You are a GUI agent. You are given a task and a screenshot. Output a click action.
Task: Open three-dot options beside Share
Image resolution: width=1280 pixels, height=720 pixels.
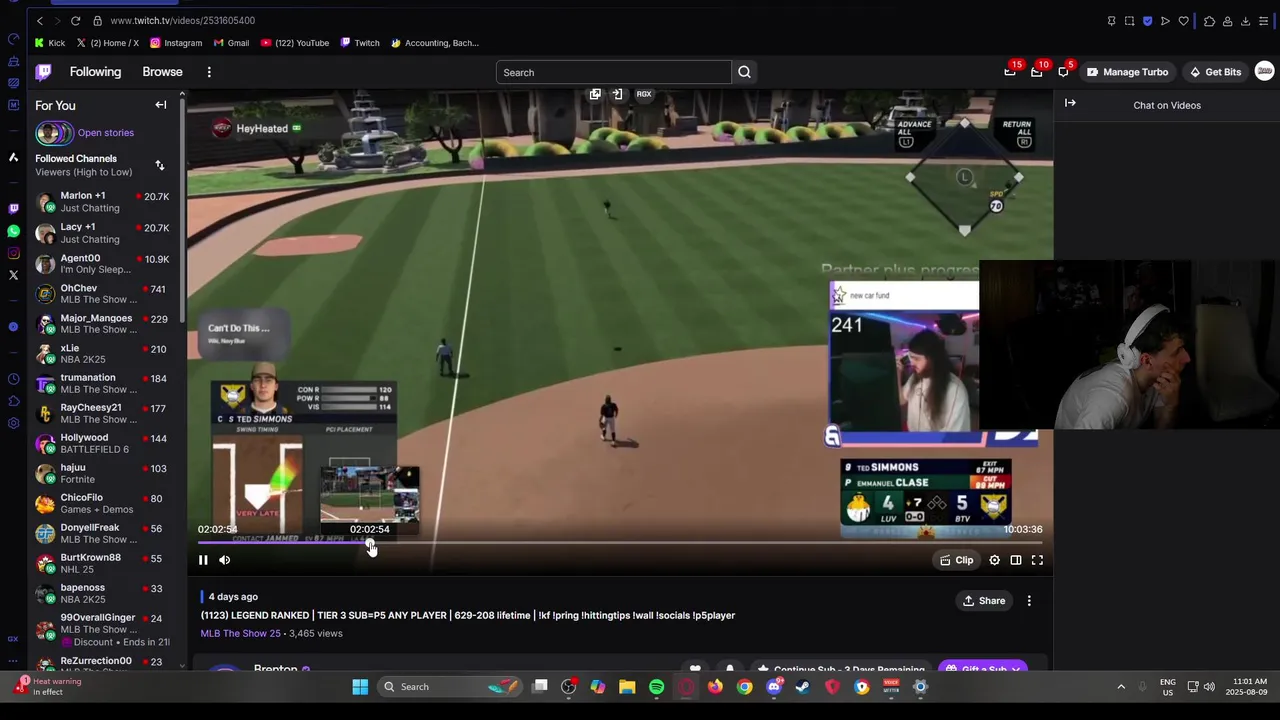pos(1029,601)
